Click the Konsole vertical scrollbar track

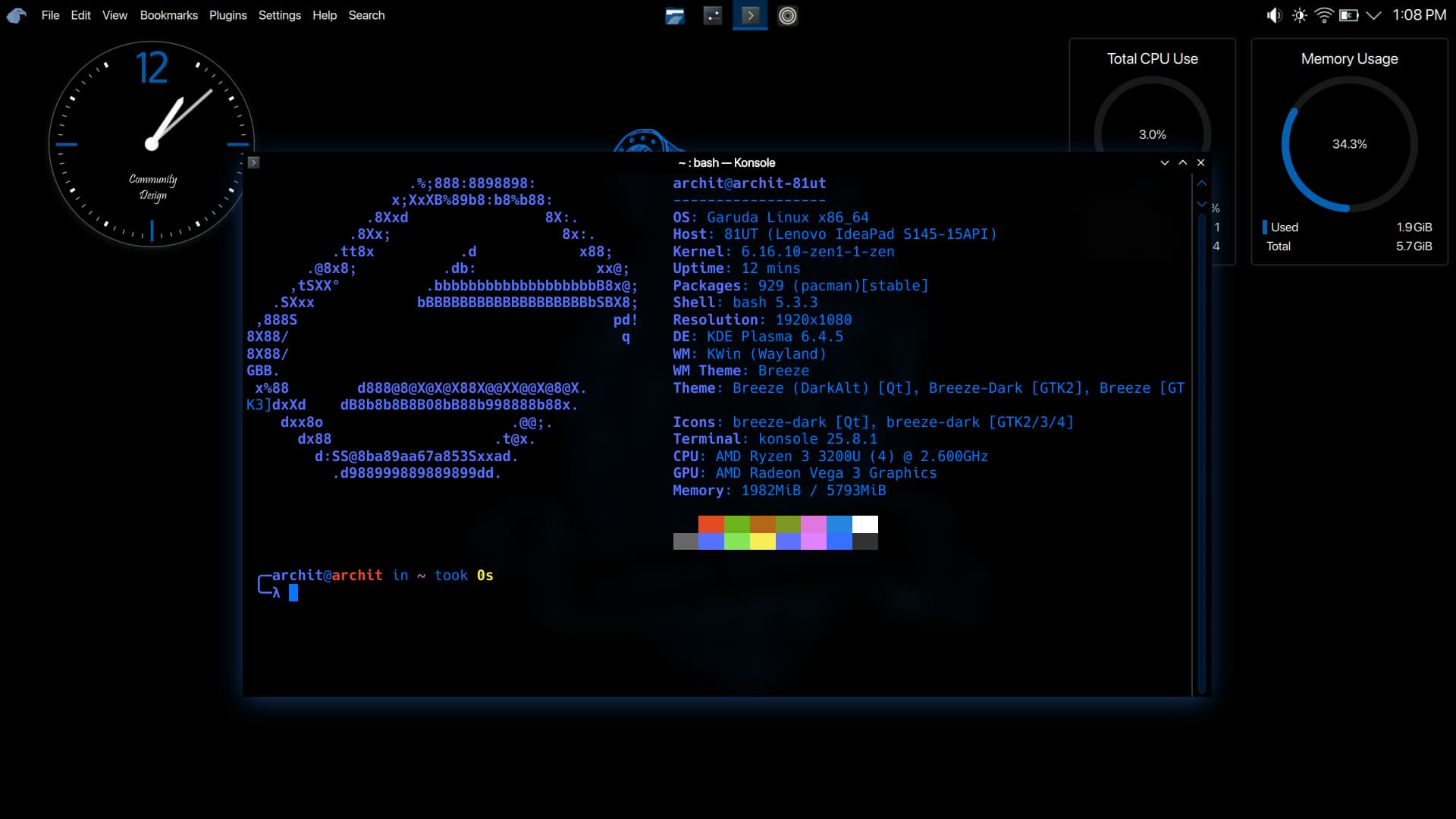[x=1202, y=455]
